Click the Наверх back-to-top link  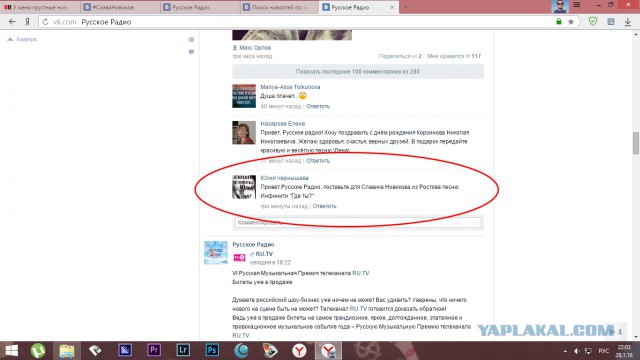[22, 39]
